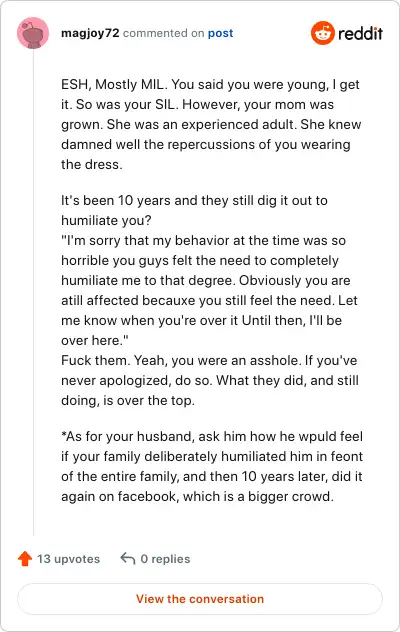Collapse the comment using the vertical thread line
The image size is (400, 632).
[33, 292]
